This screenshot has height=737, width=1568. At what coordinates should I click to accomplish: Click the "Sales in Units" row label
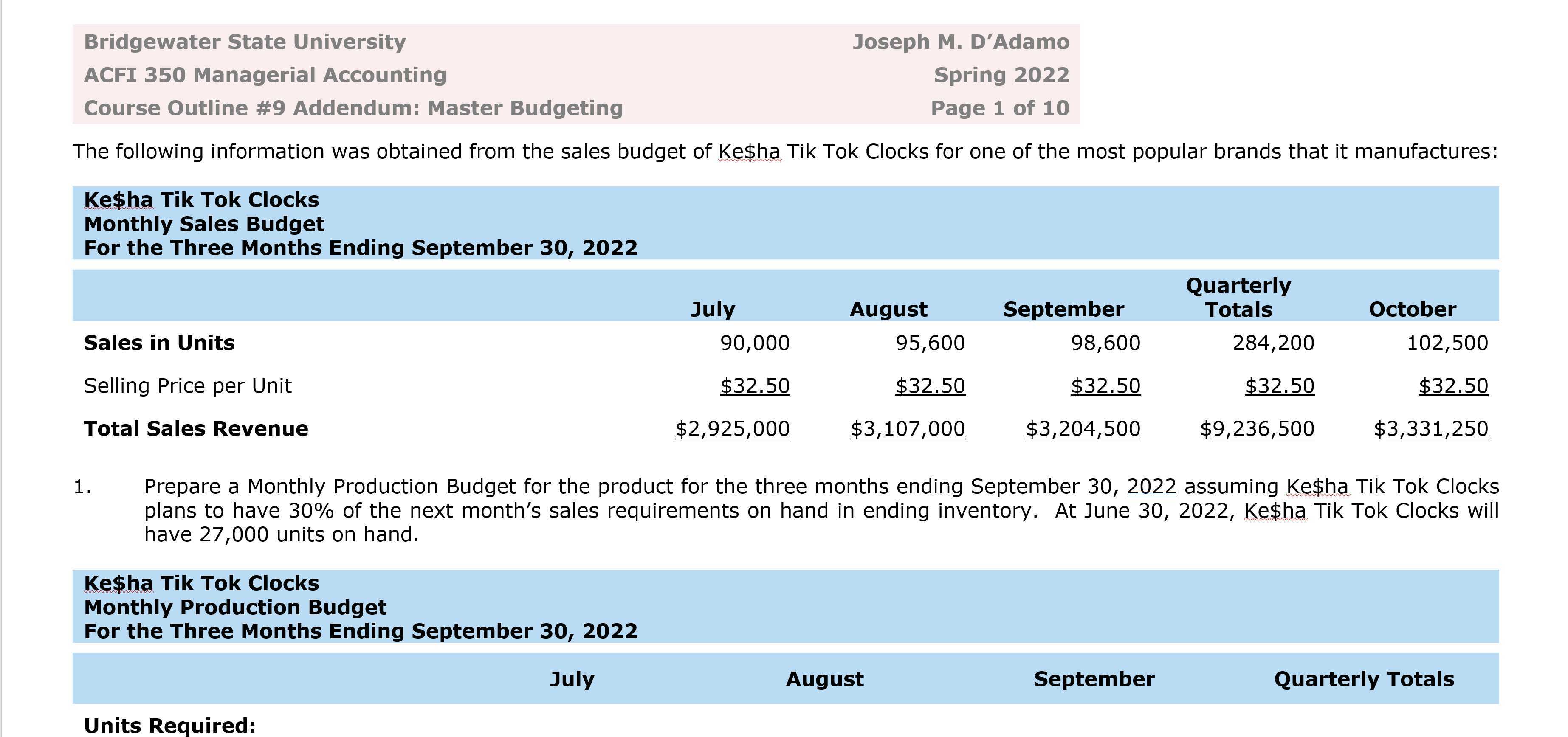tap(159, 343)
